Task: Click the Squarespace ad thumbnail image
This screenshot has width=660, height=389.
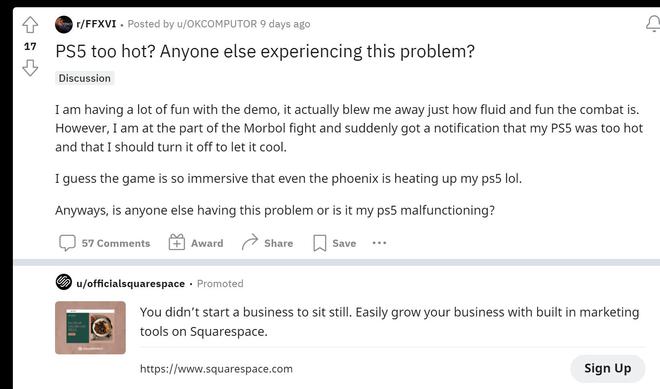Action: (90, 328)
